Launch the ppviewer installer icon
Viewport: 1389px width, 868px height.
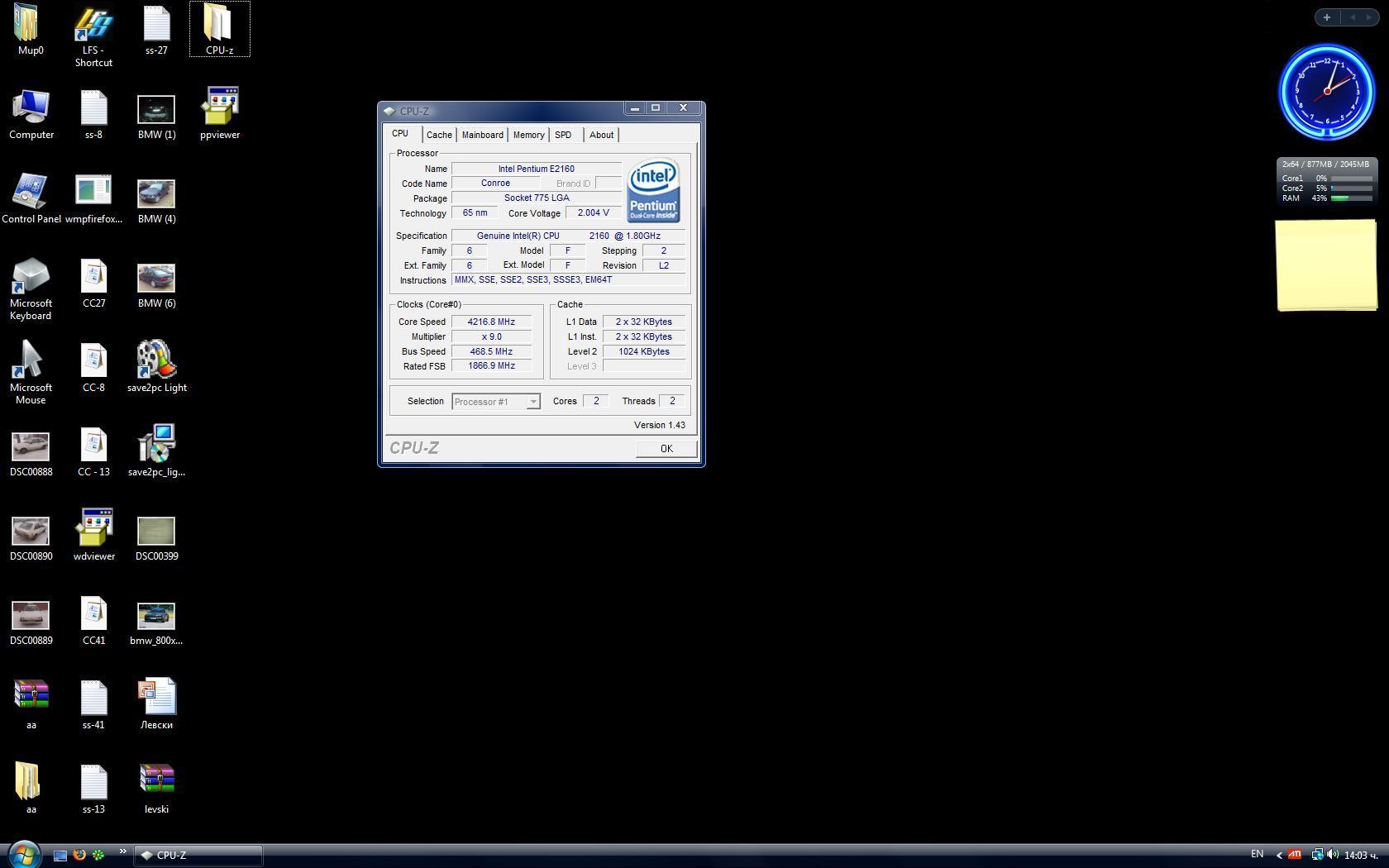[219, 107]
